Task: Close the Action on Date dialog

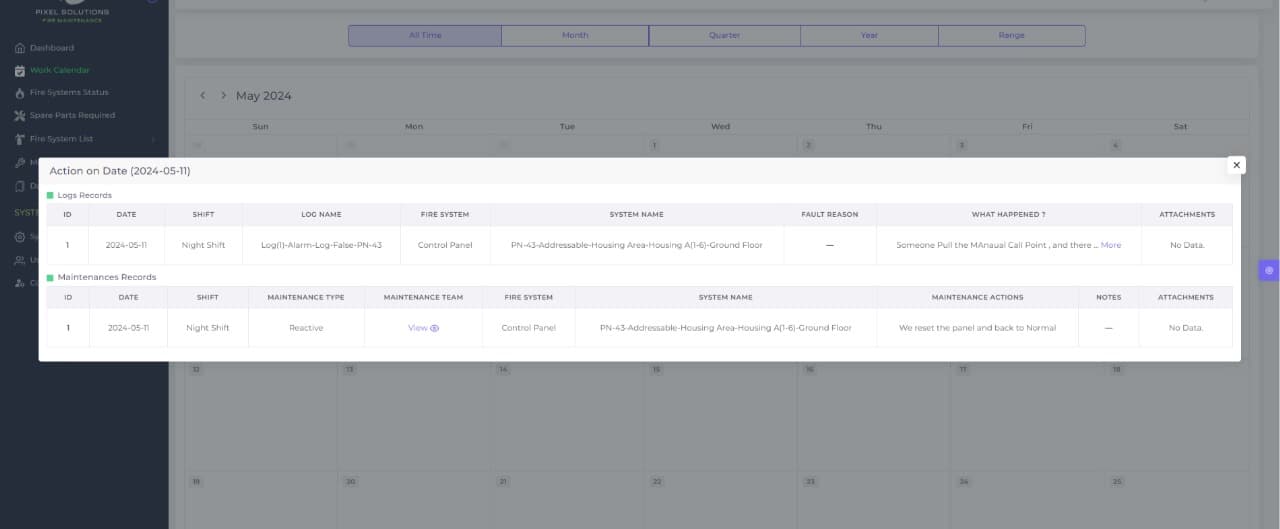Action: tap(1236, 165)
